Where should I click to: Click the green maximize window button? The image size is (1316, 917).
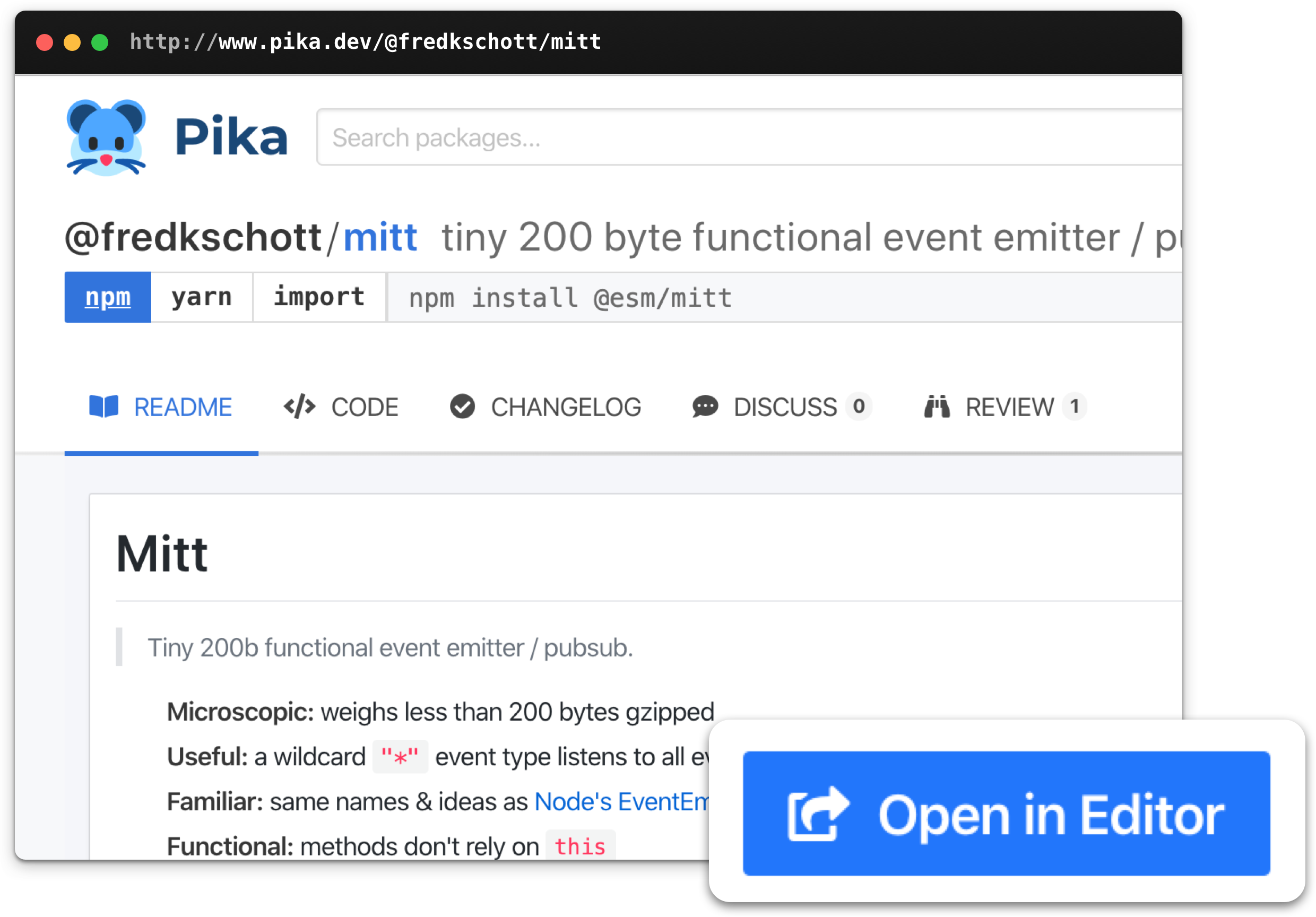coord(100,42)
